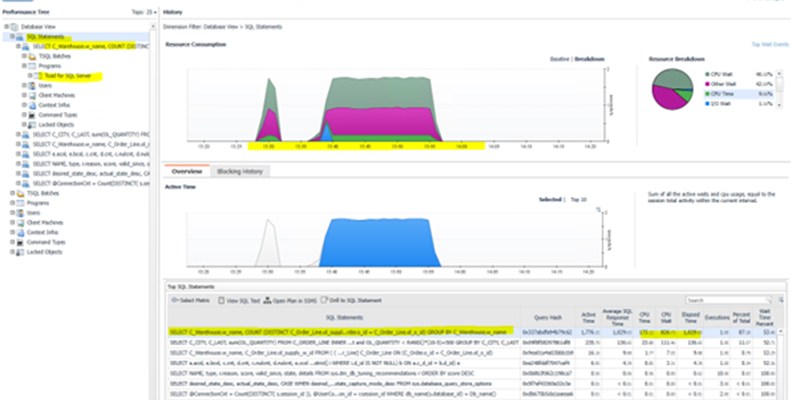Click the TSQL Batches icon under the first SELECT statement
Image resolution: width=800 pixels, height=400 pixels.
(x=32, y=56)
